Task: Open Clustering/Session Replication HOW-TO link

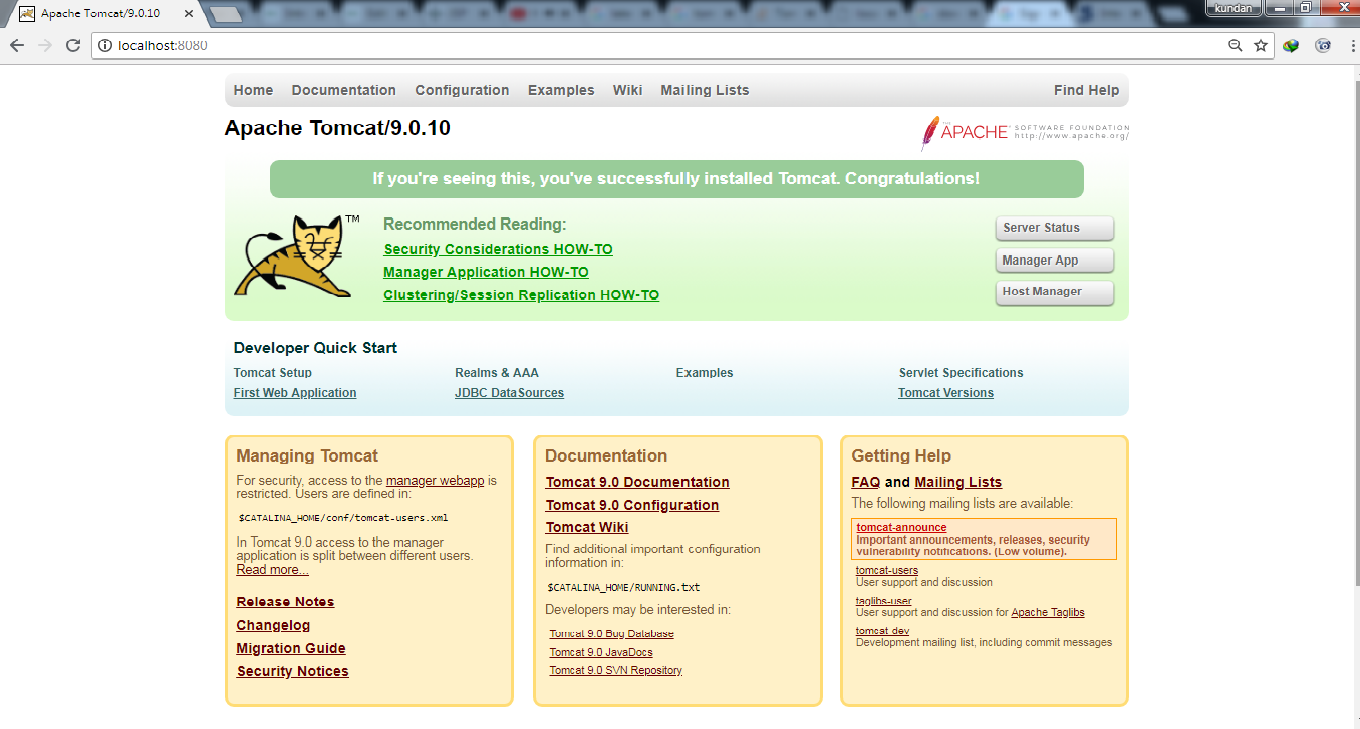Action: tap(521, 295)
